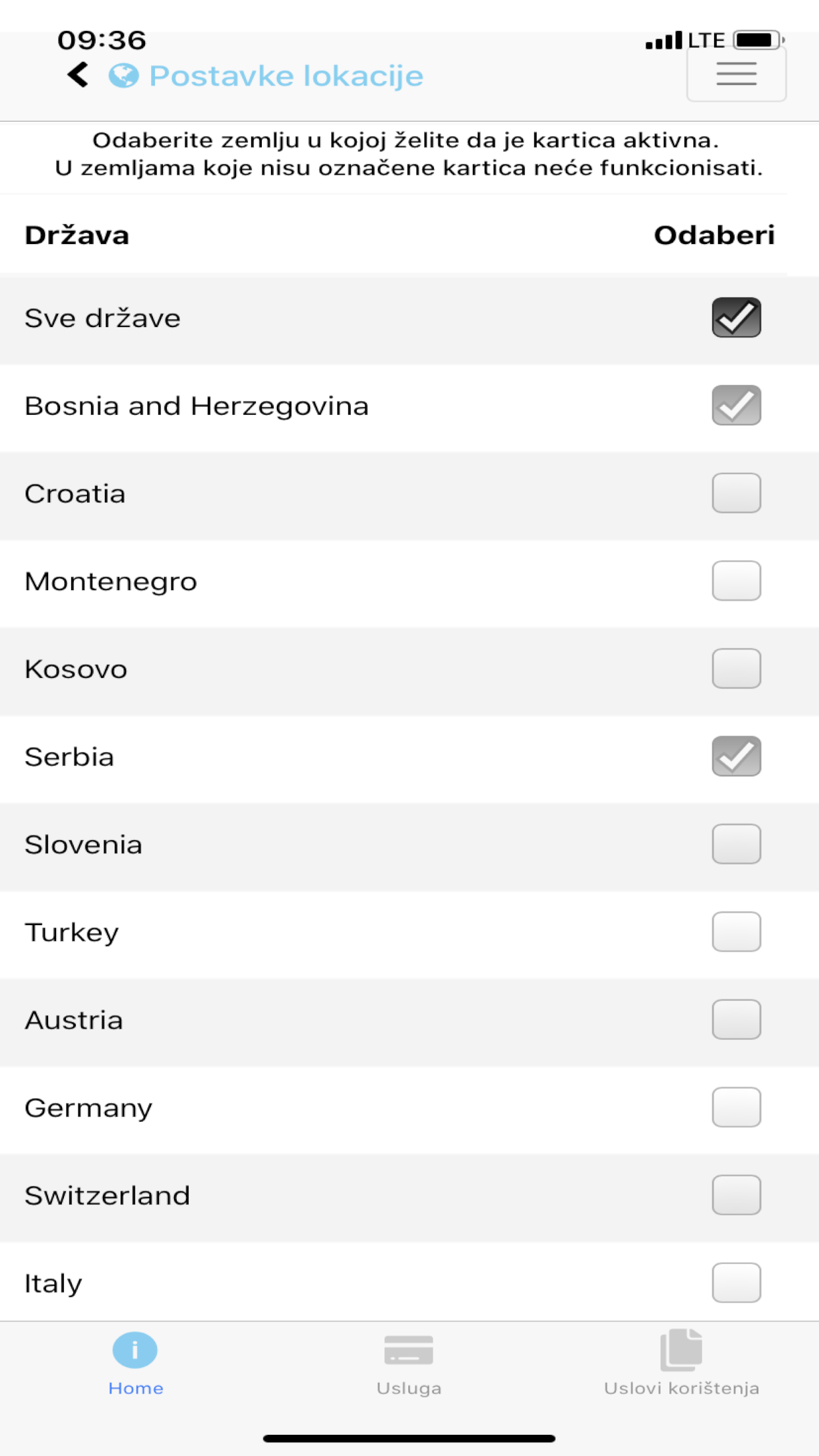Screen dimensions: 819x1456
Task: Switch to the Usluga tab label
Action: [409, 1388]
